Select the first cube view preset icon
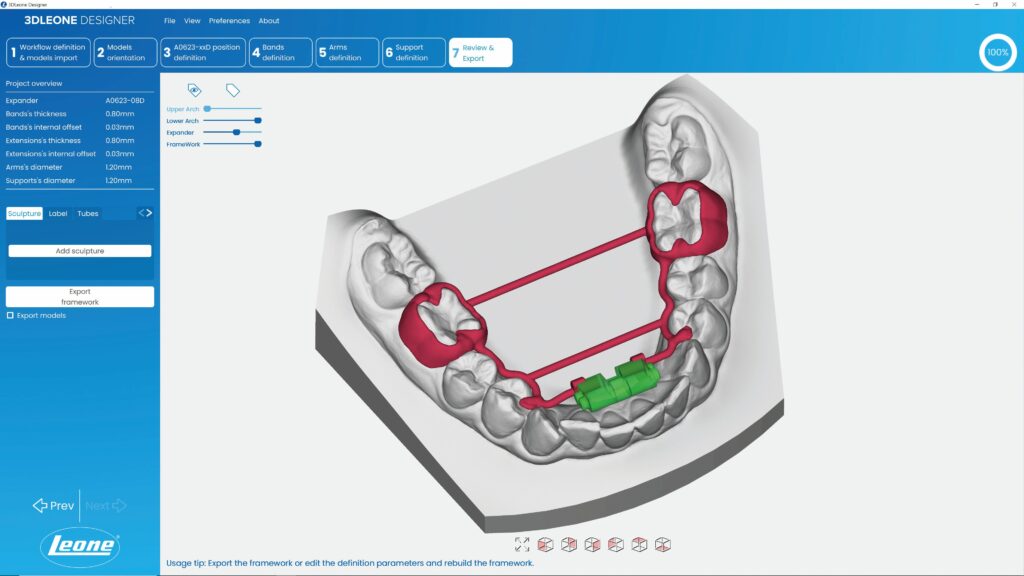This screenshot has height=576, width=1024. click(546, 544)
